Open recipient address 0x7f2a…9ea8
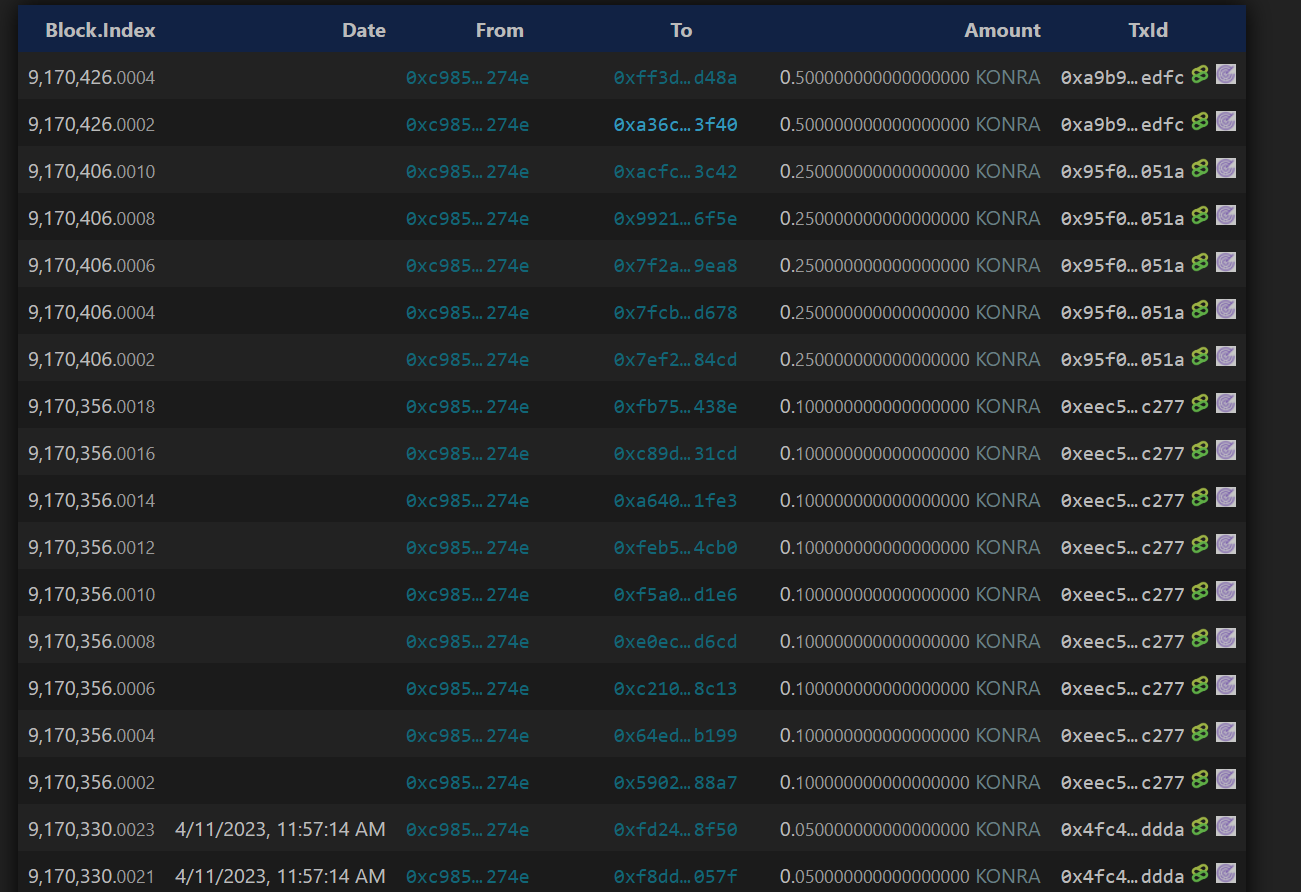Image resolution: width=1301 pixels, height=892 pixels. click(675, 265)
